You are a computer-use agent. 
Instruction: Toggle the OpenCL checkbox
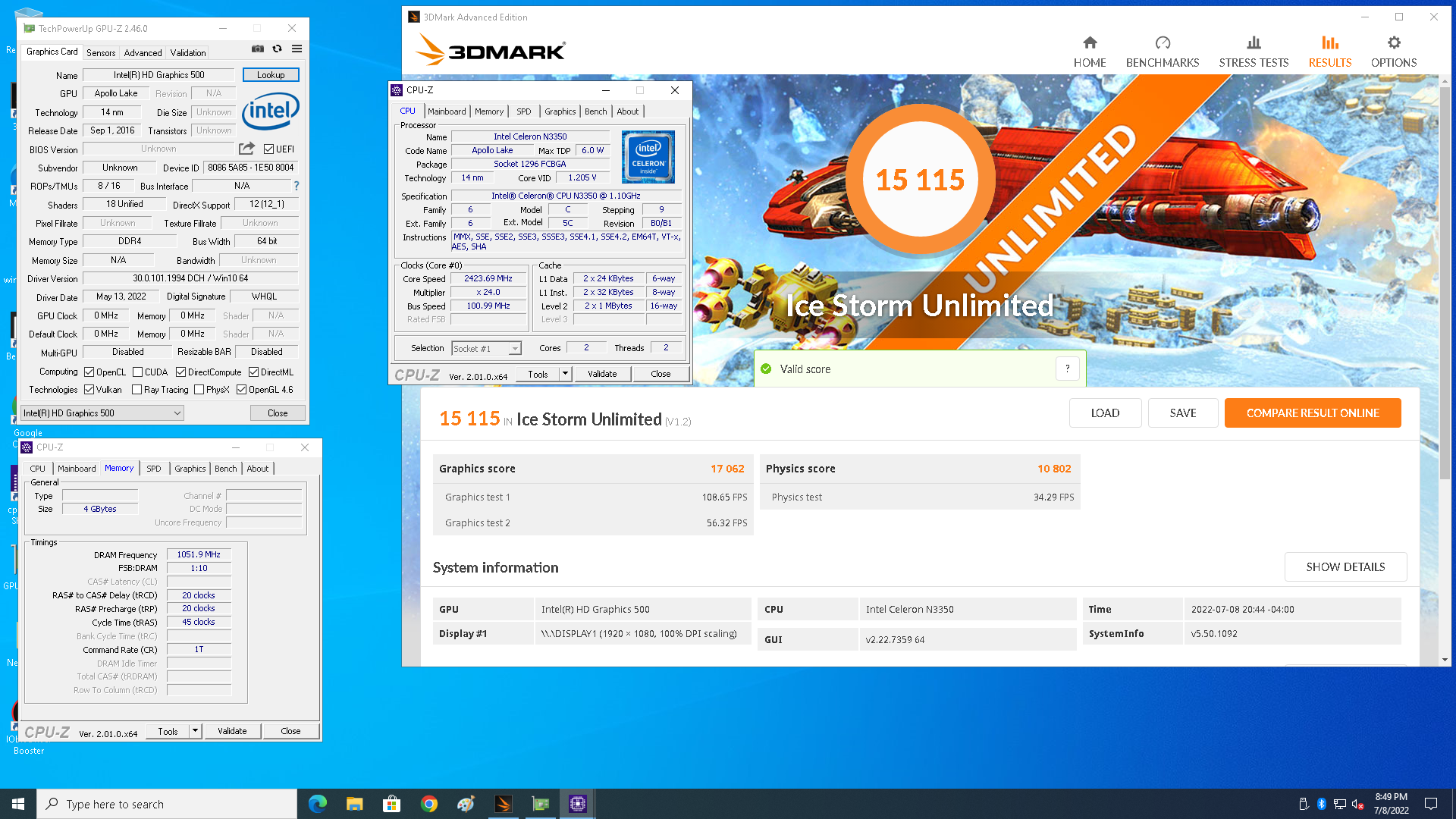pos(89,372)
